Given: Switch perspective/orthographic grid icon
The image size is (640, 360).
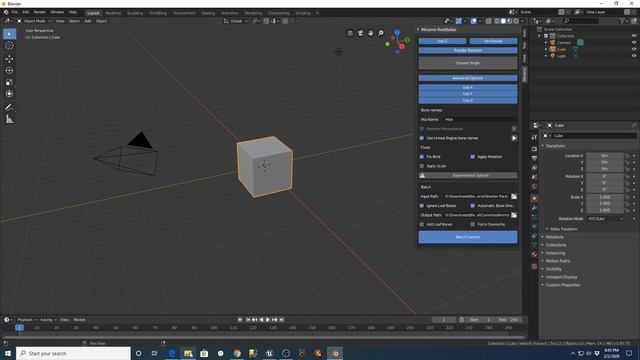Looking at the screenshot, I should [x=350, y=33].
